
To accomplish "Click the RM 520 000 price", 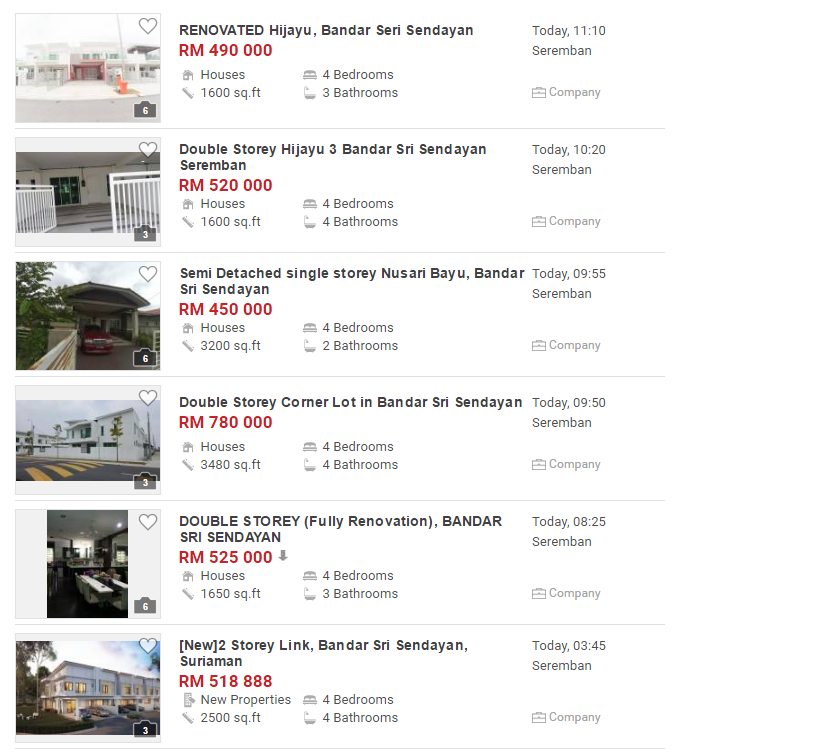I will click(226, 185).
